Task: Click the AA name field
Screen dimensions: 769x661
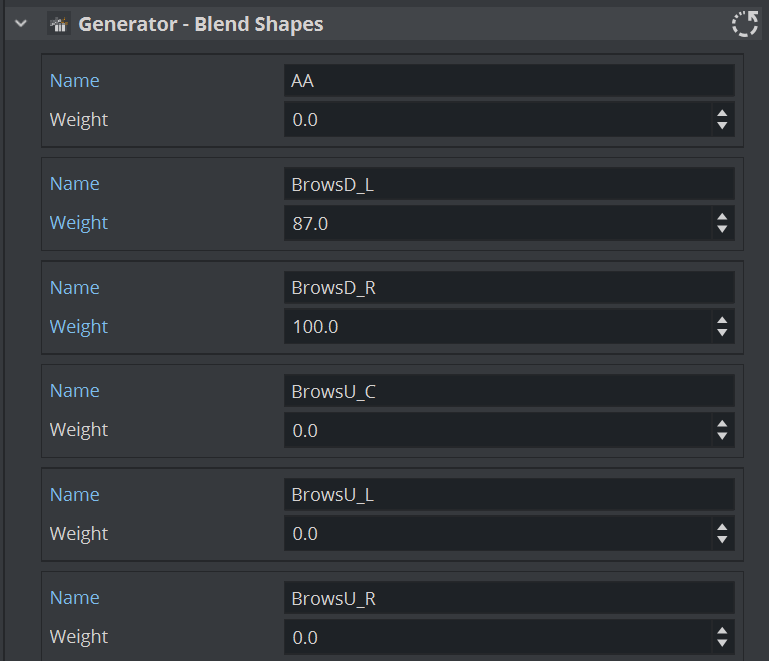Action: [509, 81]
